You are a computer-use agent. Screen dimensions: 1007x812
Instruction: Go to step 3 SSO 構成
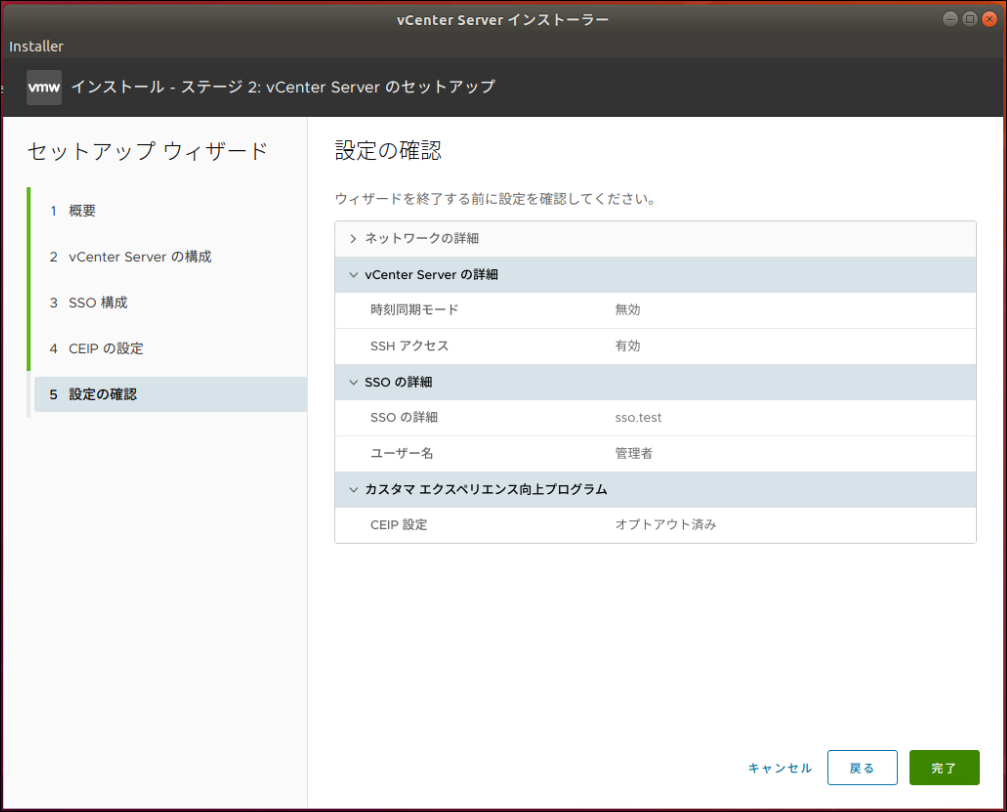tap(89, 303)
